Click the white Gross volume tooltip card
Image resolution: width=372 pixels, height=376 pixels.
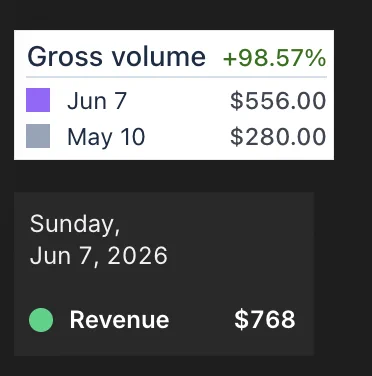[174, 95]
